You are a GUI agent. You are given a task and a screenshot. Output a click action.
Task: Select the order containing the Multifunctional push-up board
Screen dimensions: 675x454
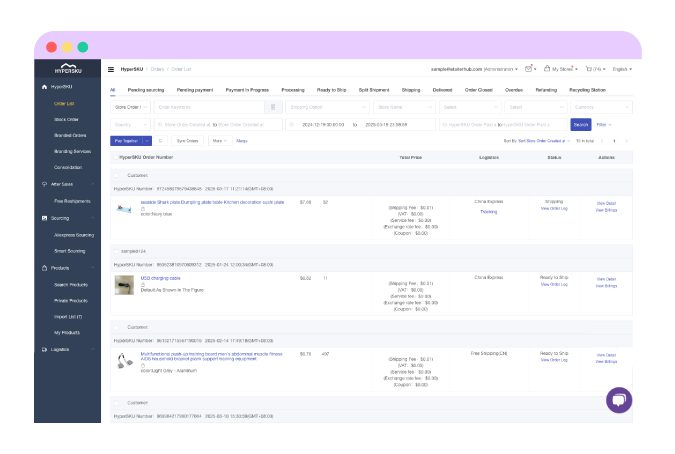116,327
